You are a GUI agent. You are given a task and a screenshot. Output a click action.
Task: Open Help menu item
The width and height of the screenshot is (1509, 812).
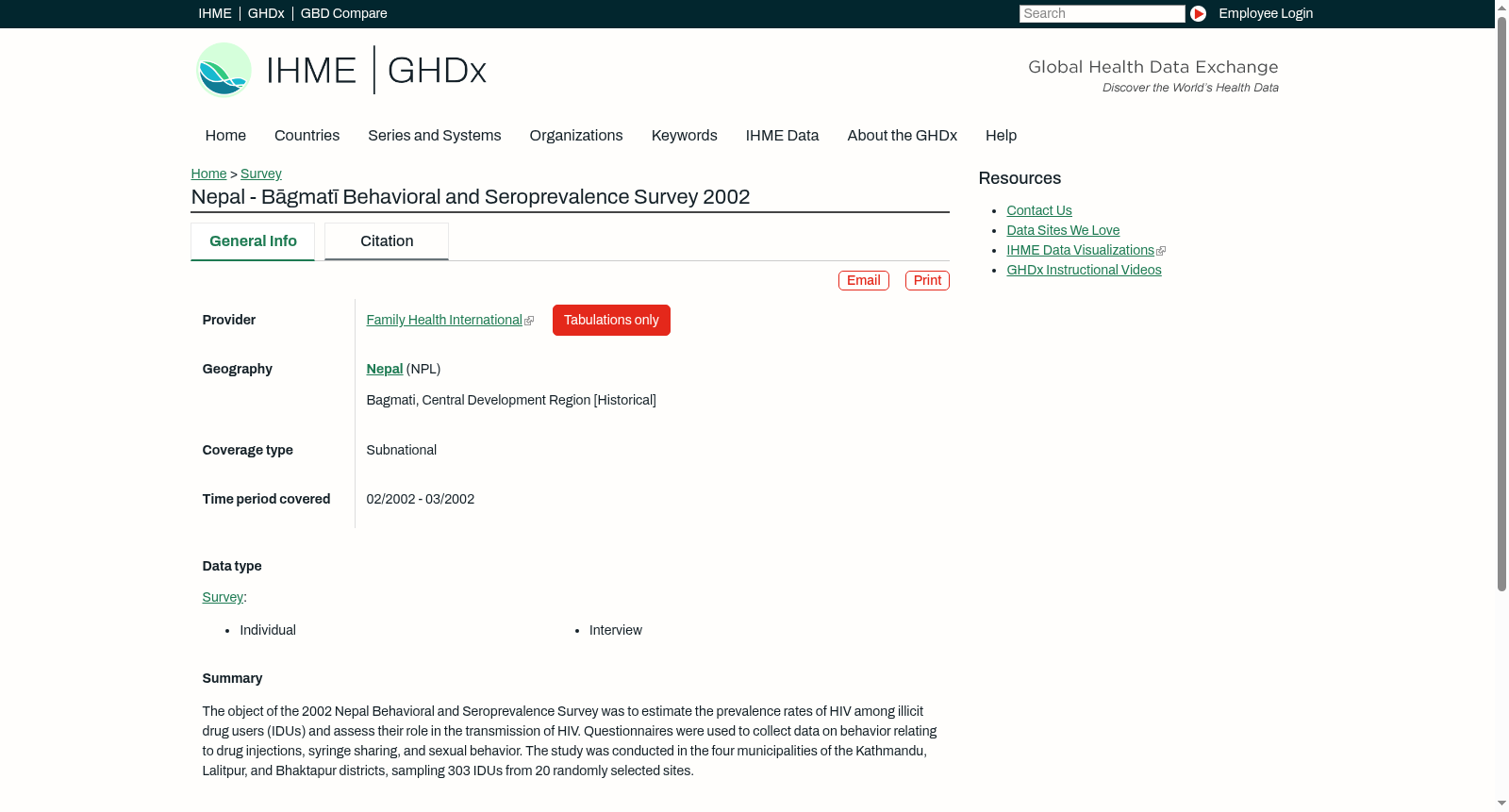pos(1001,136)
